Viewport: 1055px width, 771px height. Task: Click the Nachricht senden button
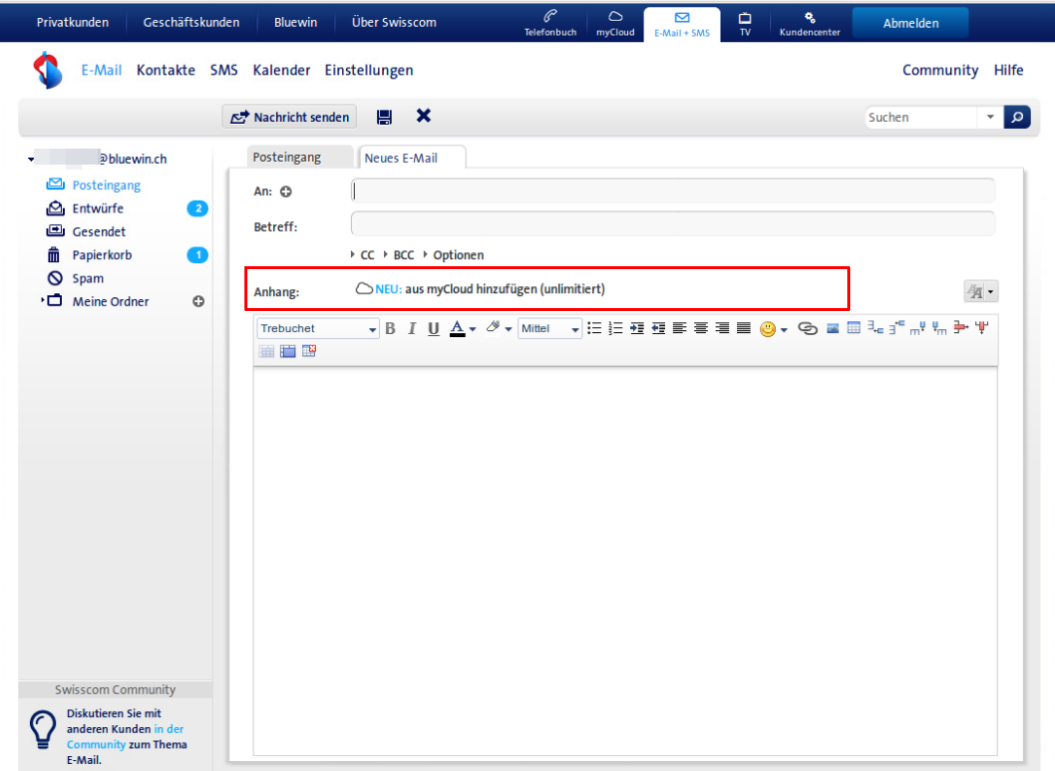pyautogui.click(x=290, y=117)
